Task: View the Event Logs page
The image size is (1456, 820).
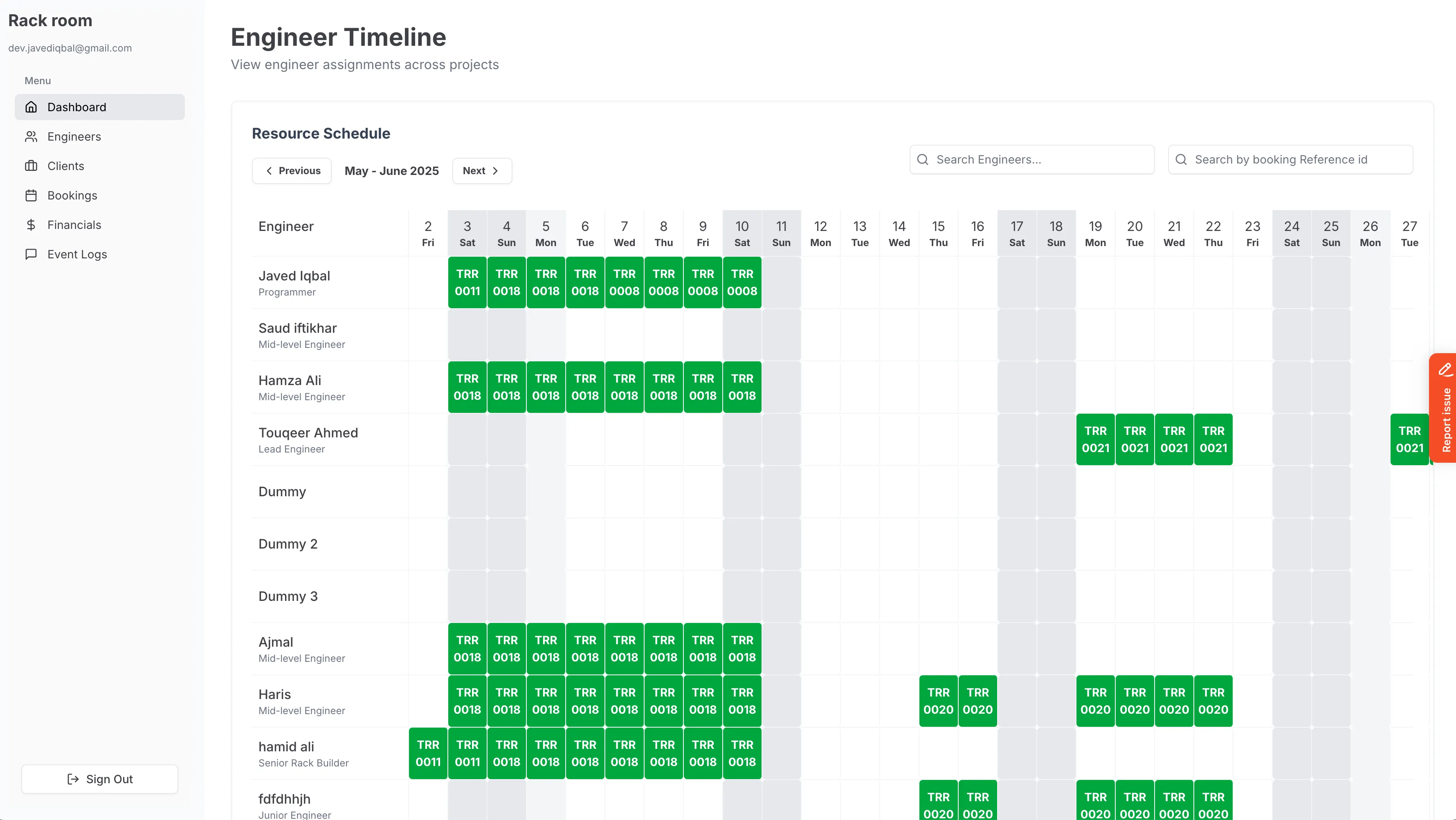Action: pos(99,254)
